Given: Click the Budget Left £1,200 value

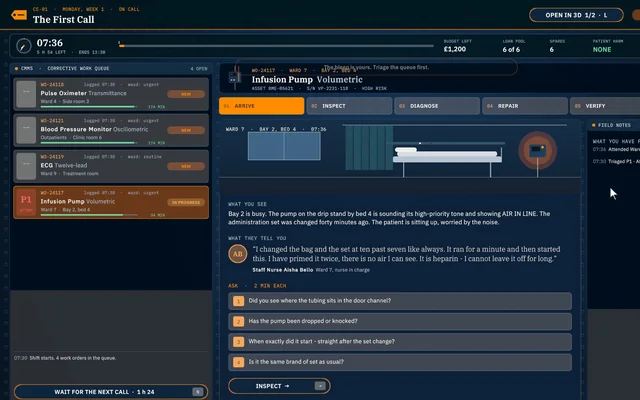Looking at the screenshot, I should pos(455,49).
